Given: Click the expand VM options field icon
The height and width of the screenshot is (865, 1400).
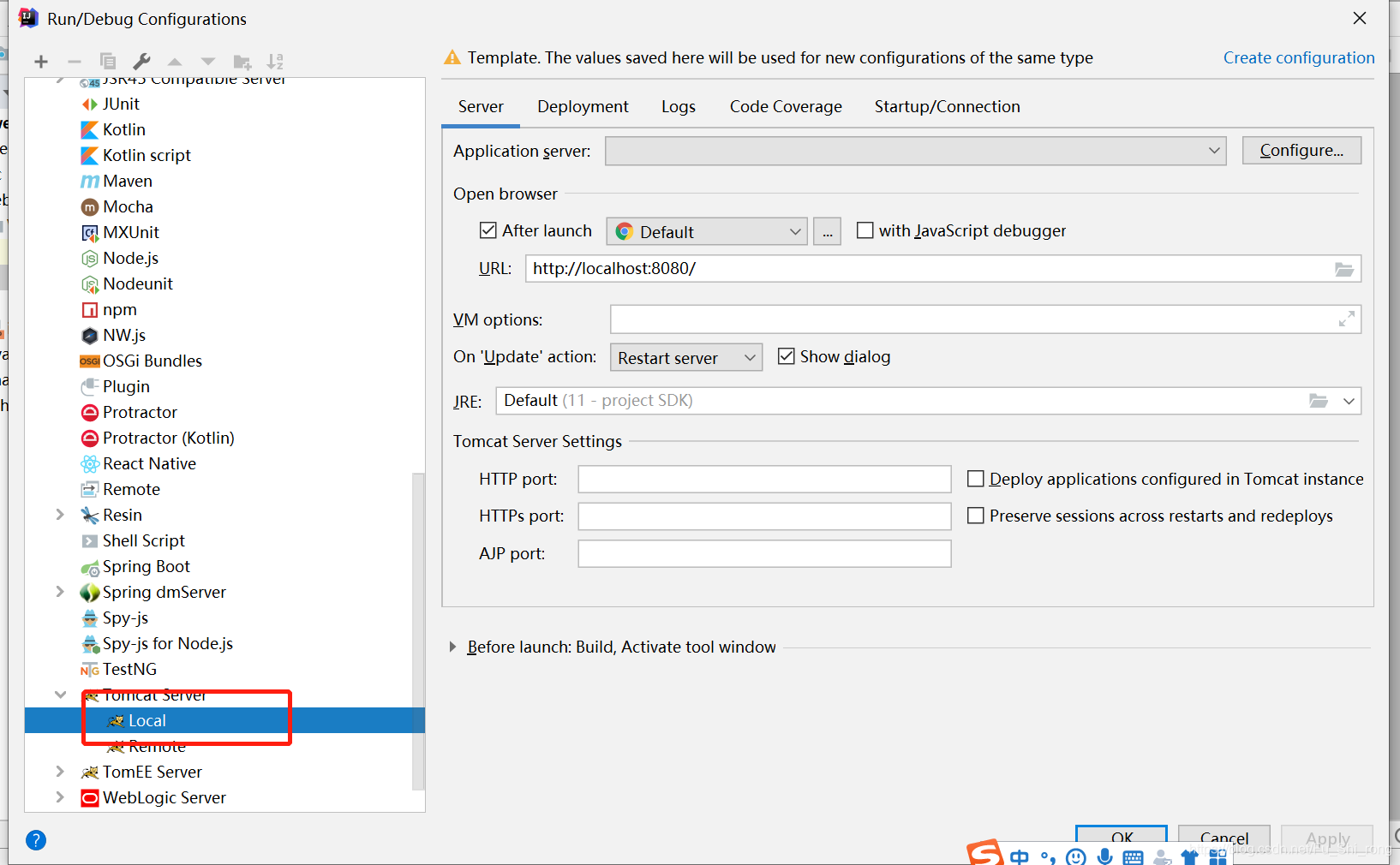Looking at the screenshot, I should pos(1347,319).
